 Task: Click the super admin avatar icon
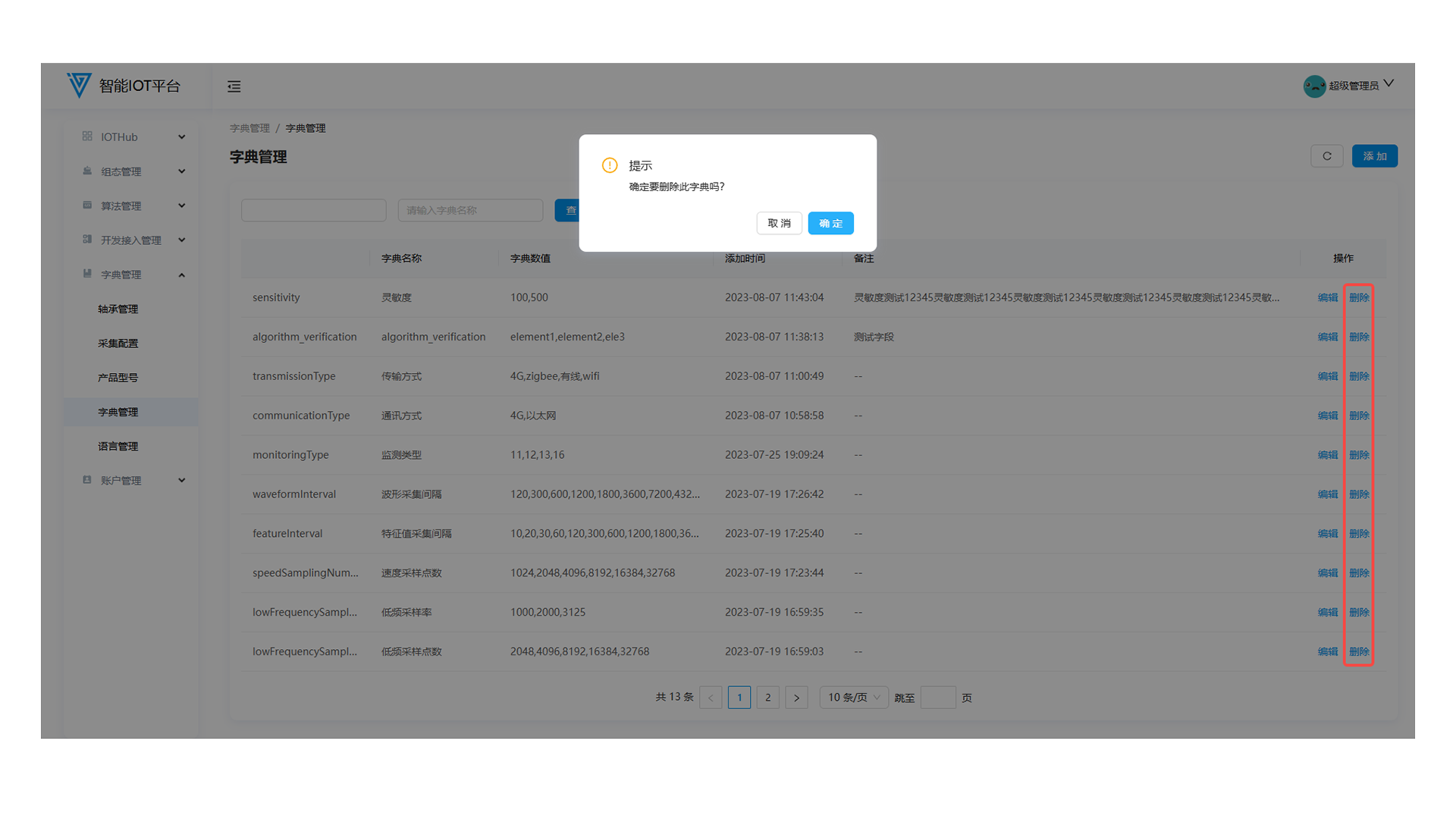pos(1313,86)
